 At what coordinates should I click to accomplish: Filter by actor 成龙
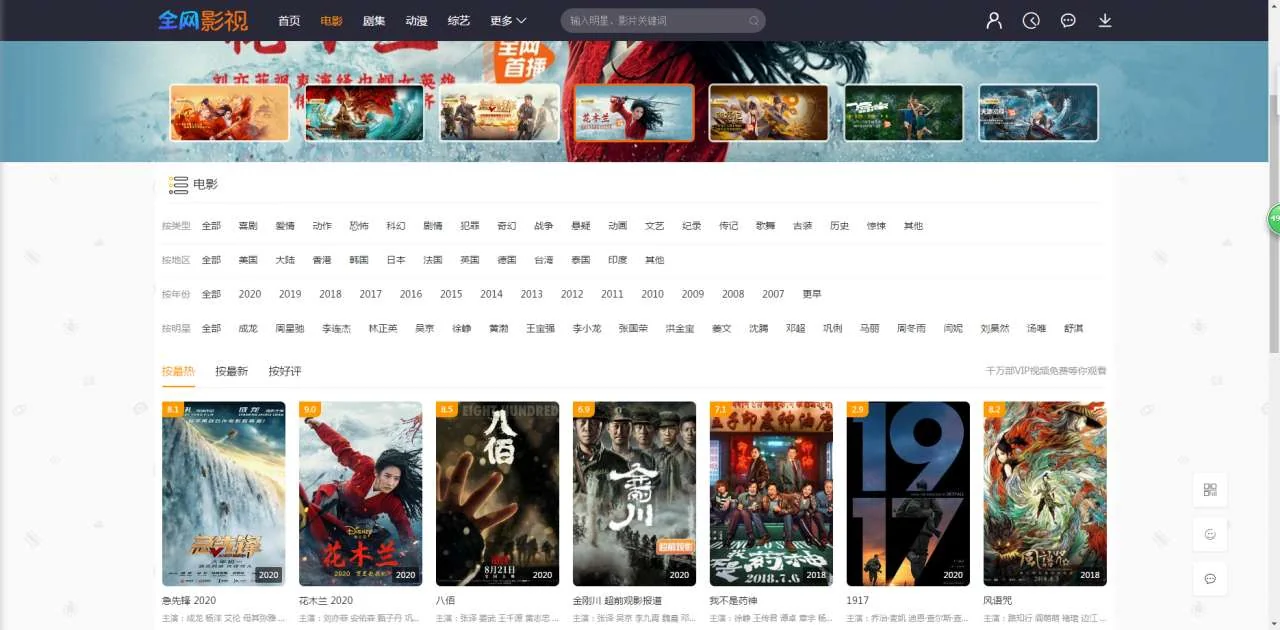[x=248, y=328]
